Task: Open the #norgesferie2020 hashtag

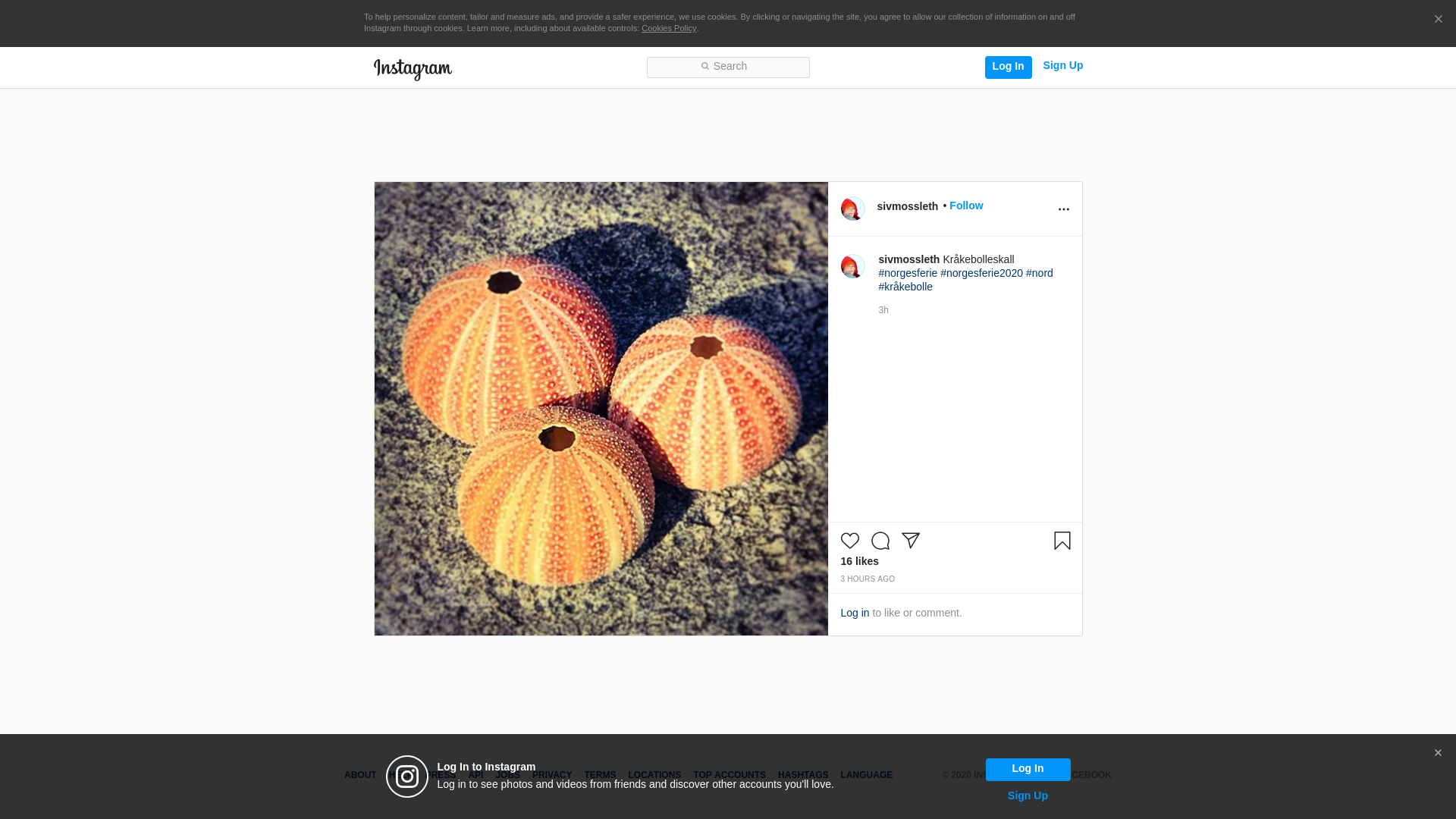Action: pyautogui.click(x=981, y=273)
